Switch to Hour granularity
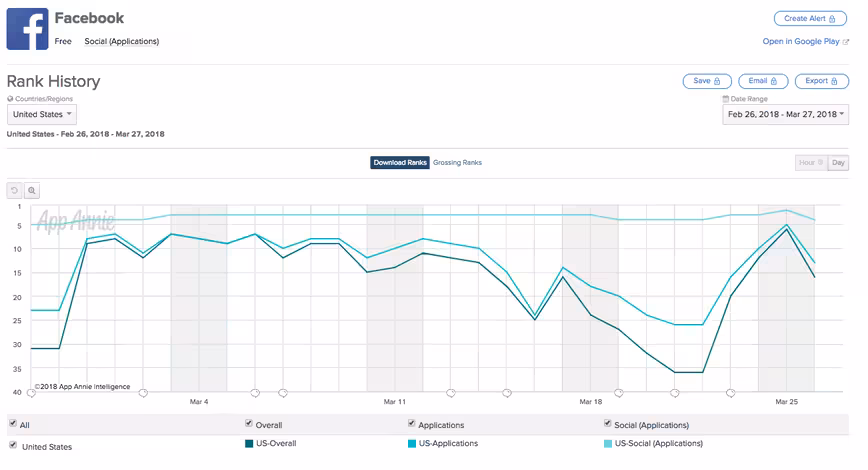The height and width of the screenshot is (470, 868). [811, 163]
